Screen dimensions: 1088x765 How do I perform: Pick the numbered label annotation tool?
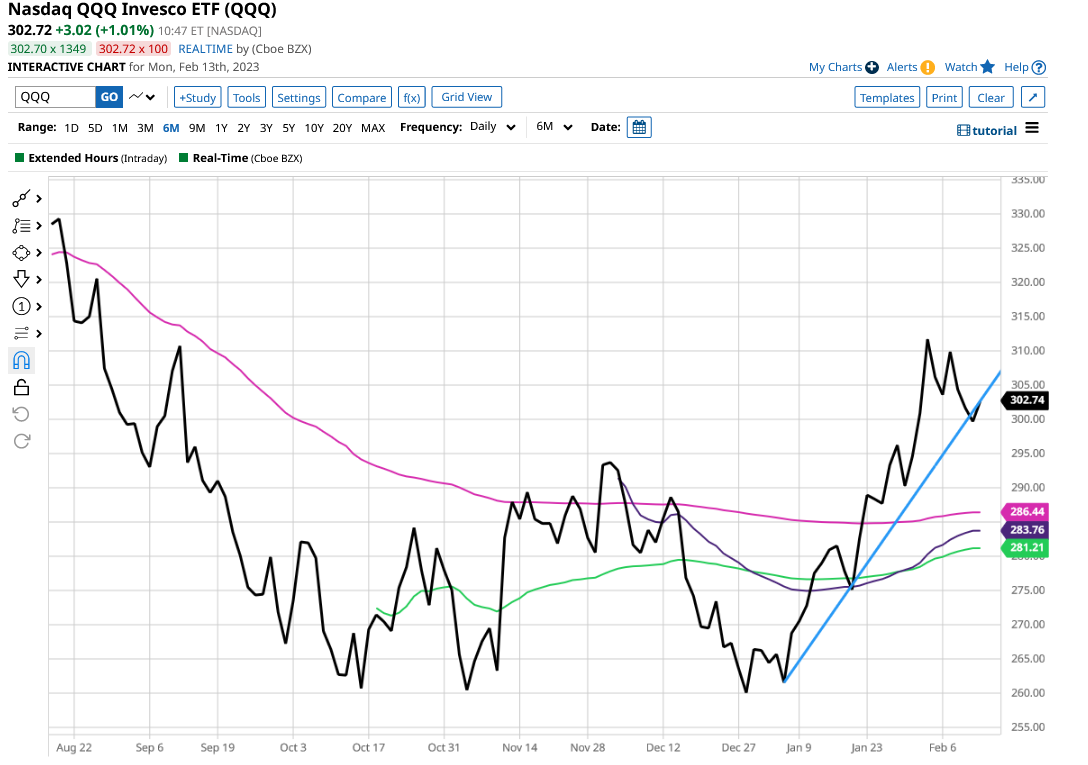pyautogui.click(x=22, y=306)
